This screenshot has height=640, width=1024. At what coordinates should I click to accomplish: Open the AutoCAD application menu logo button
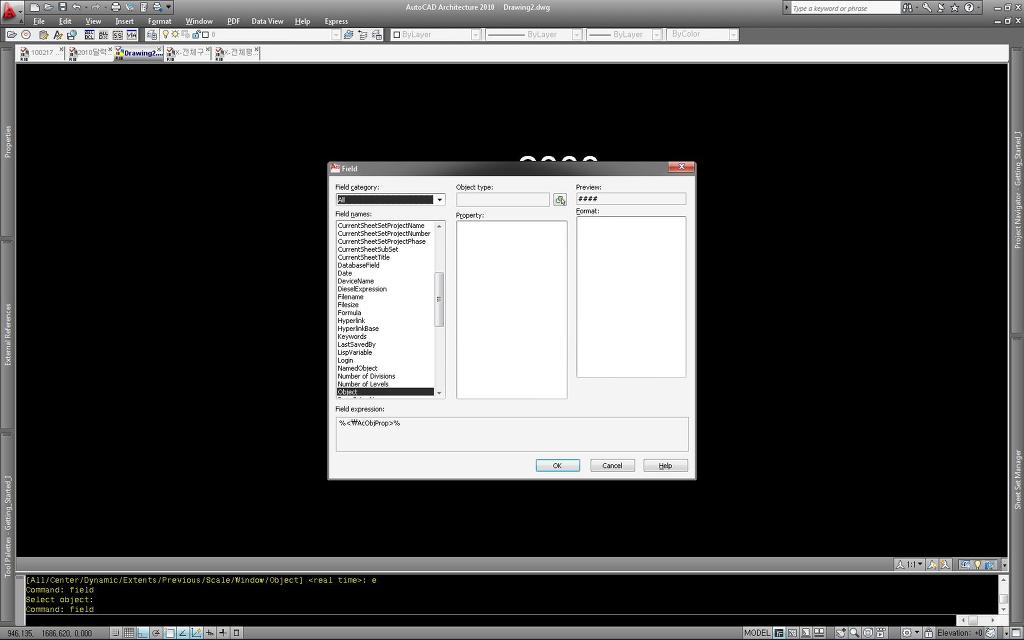(9, 11)
